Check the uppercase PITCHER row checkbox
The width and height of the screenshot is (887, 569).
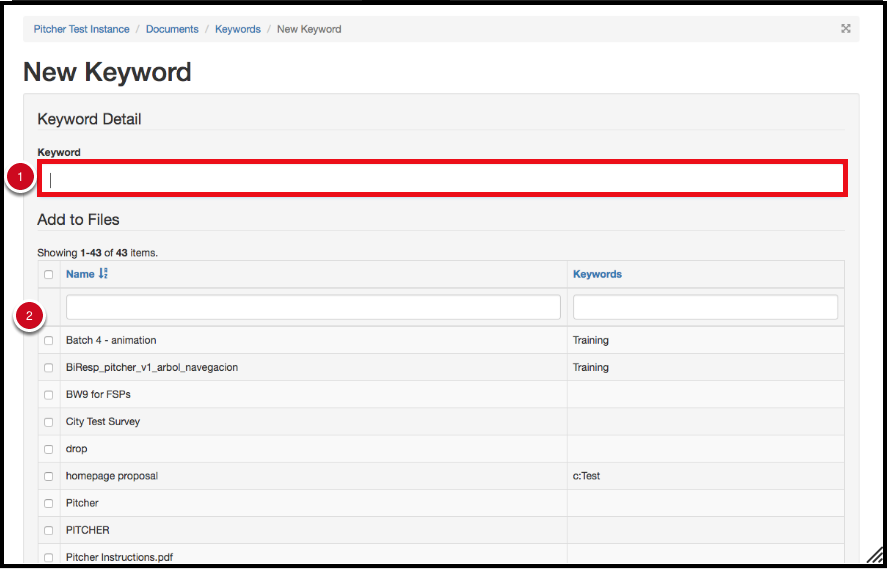[48, 531]
